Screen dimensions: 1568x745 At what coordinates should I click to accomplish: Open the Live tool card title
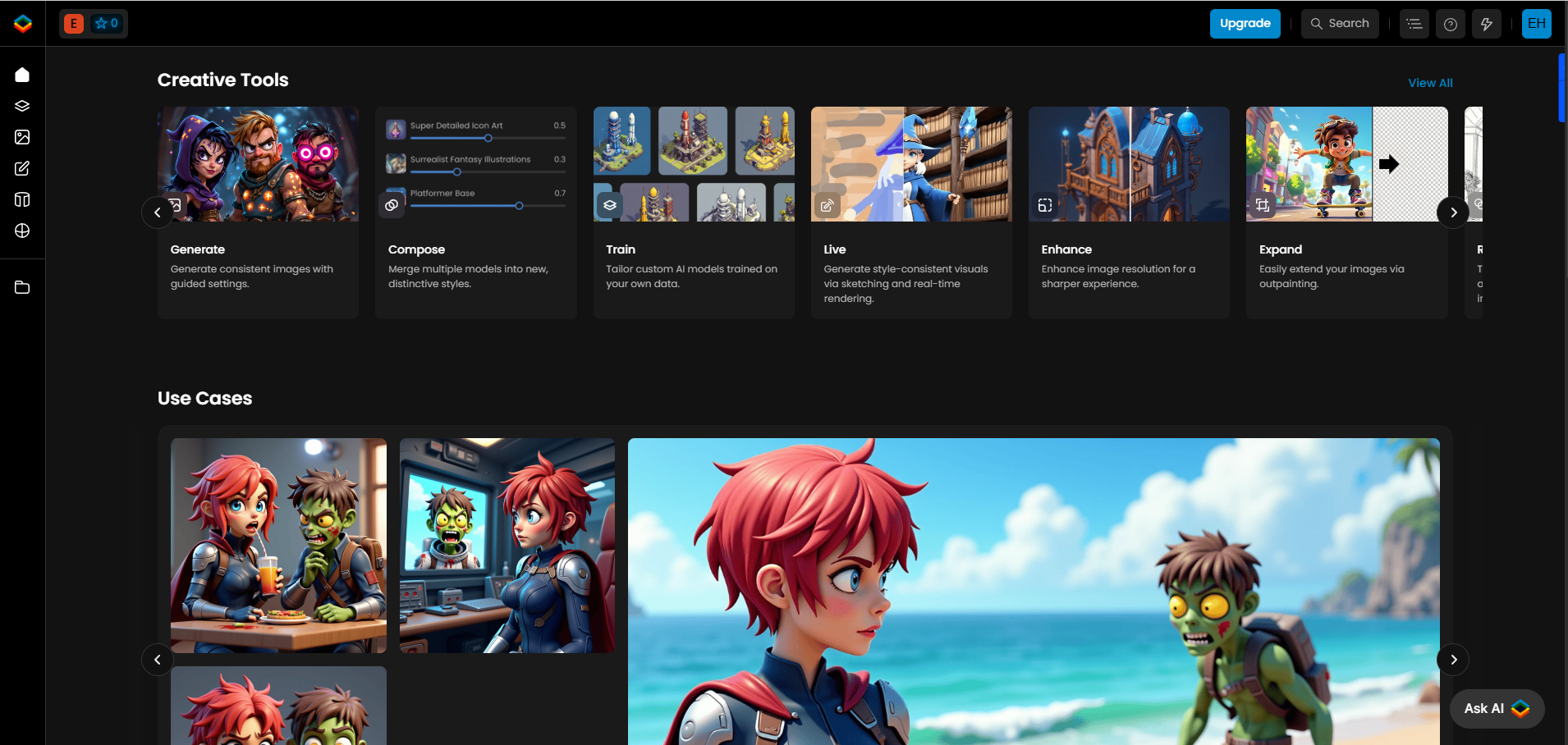835,249
